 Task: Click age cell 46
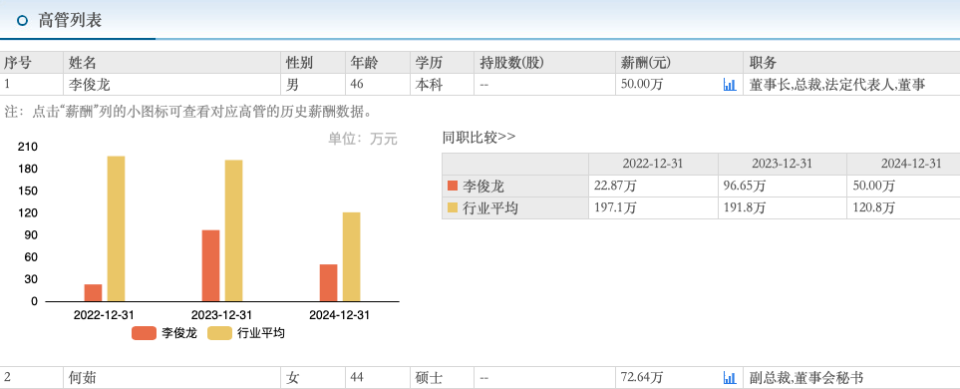click(377, 85)
